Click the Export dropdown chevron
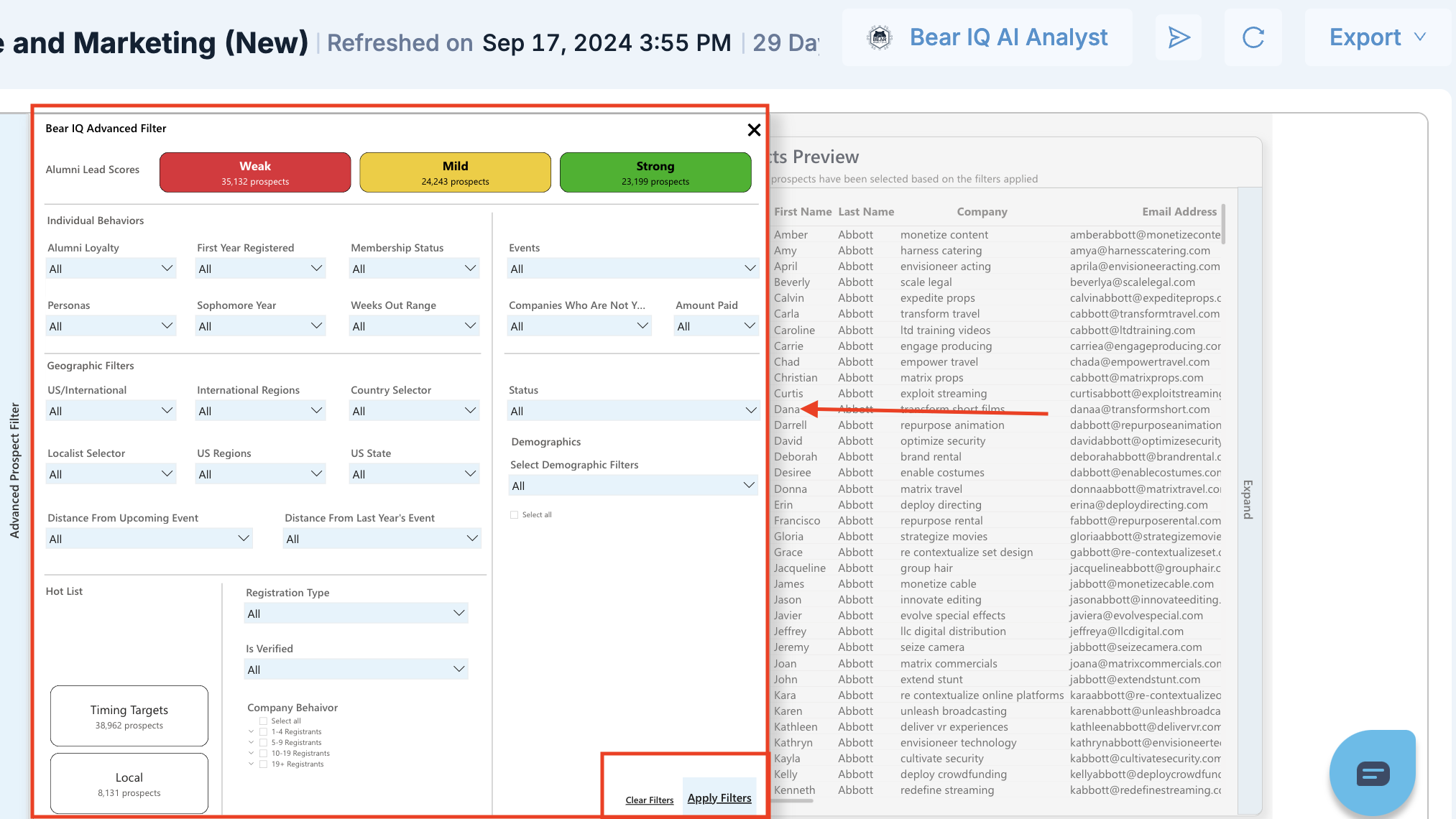 [x=1420, y=37]
